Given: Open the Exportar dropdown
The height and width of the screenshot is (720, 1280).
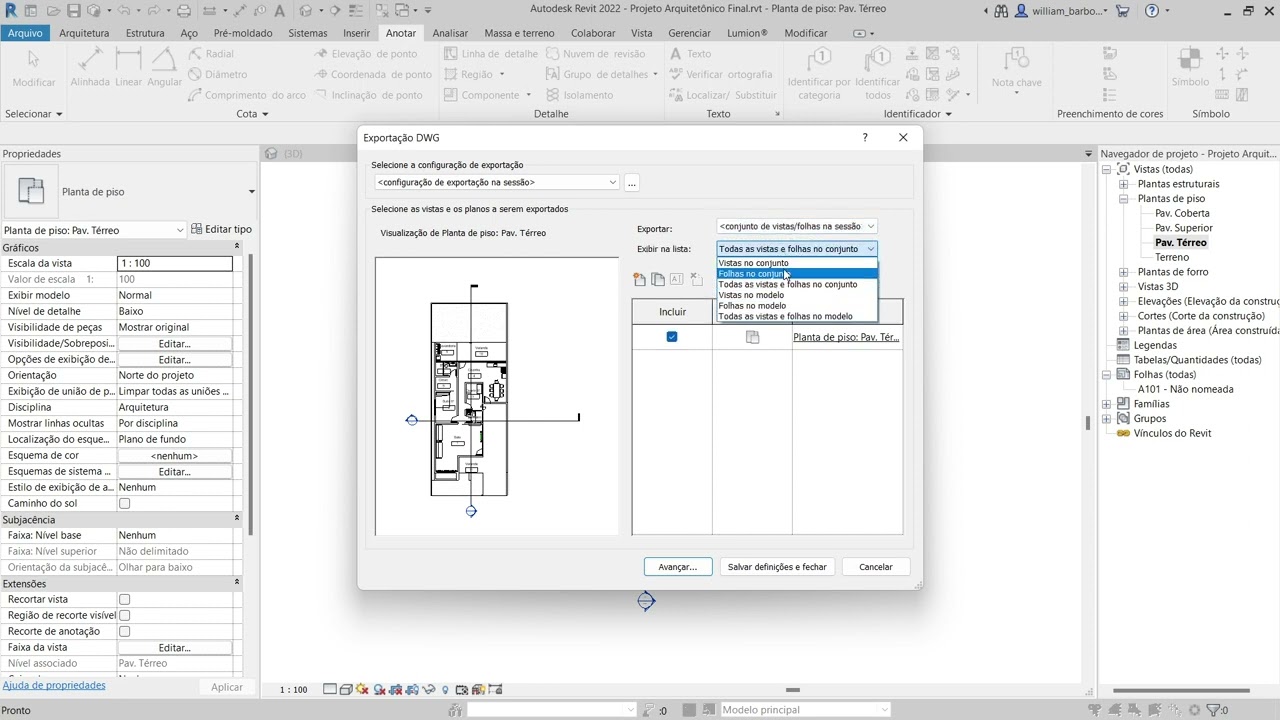Looking at the screenshot, I should (797, 227).
